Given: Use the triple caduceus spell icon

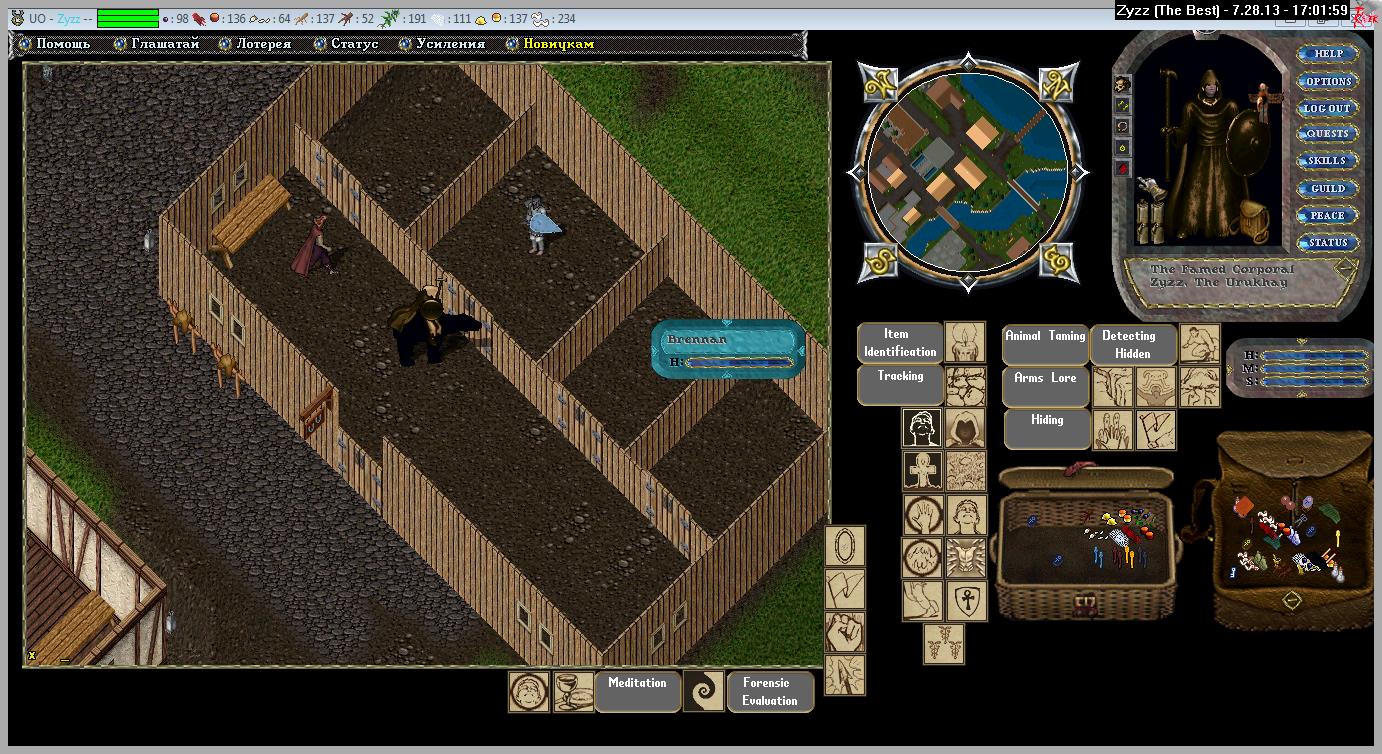Looking at the screenshot, I should [x=943, y=644].
